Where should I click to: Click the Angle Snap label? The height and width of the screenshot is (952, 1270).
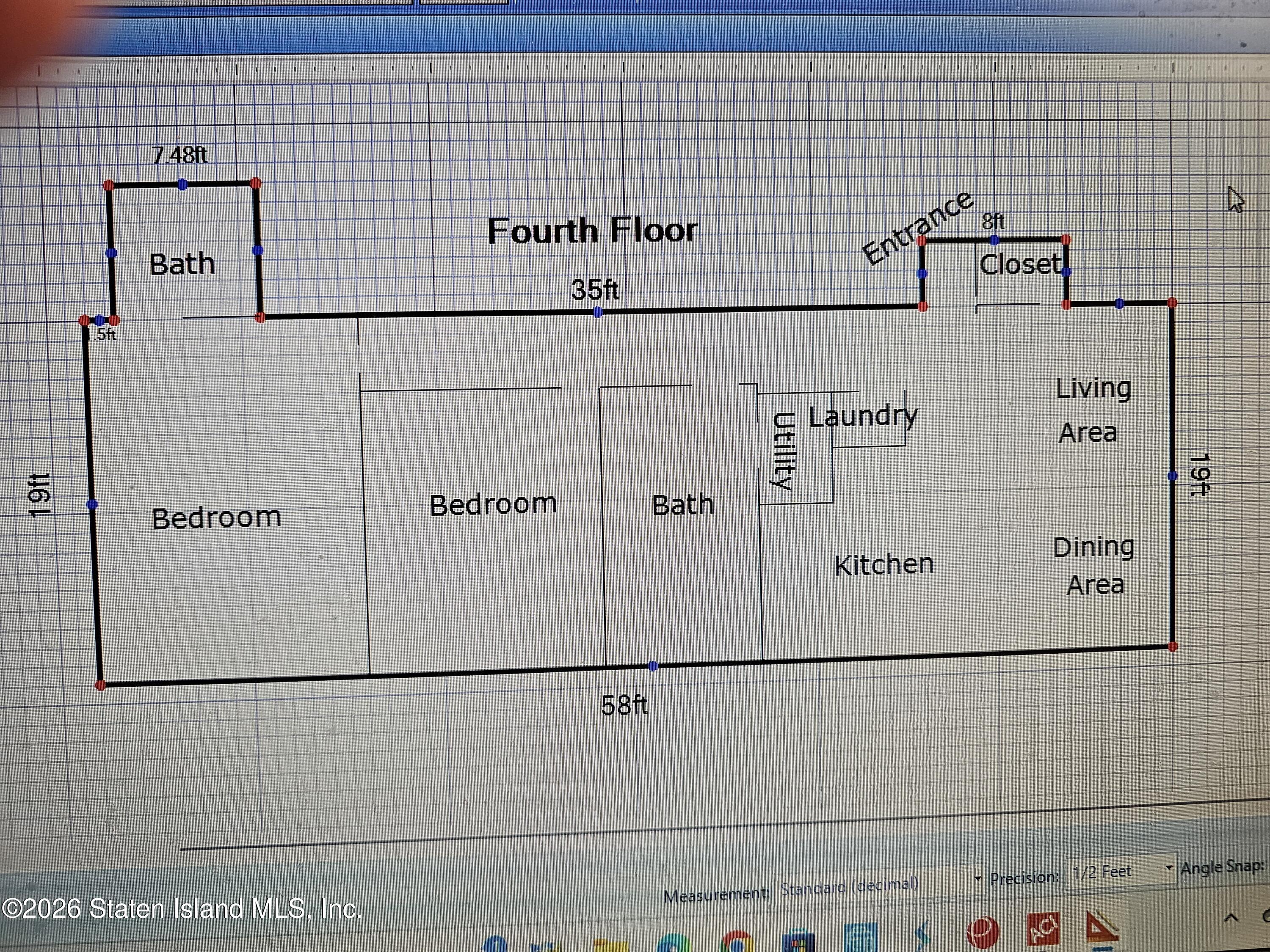1223,868
